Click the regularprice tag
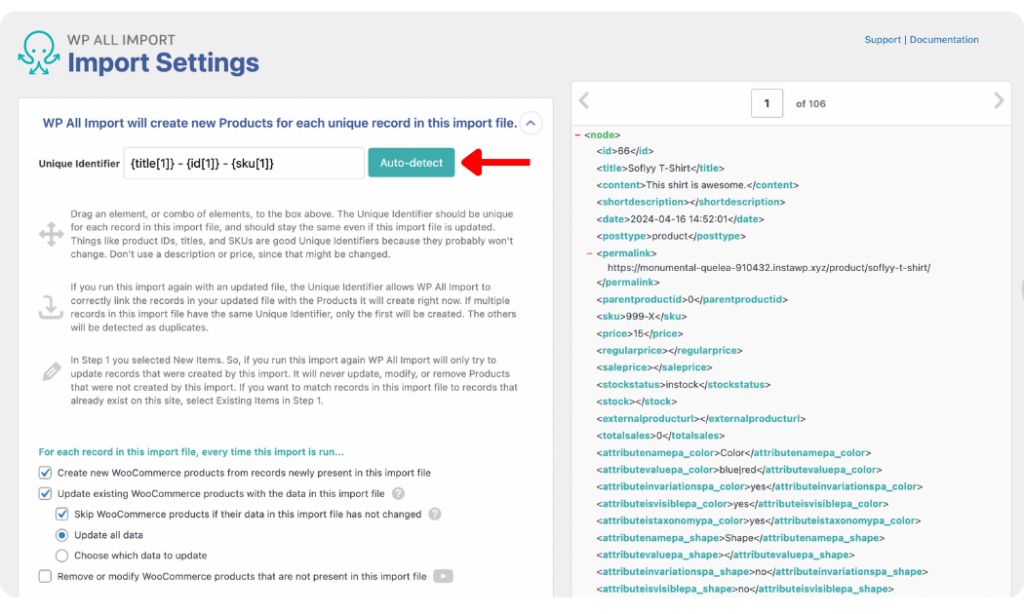 coord(669,350)
